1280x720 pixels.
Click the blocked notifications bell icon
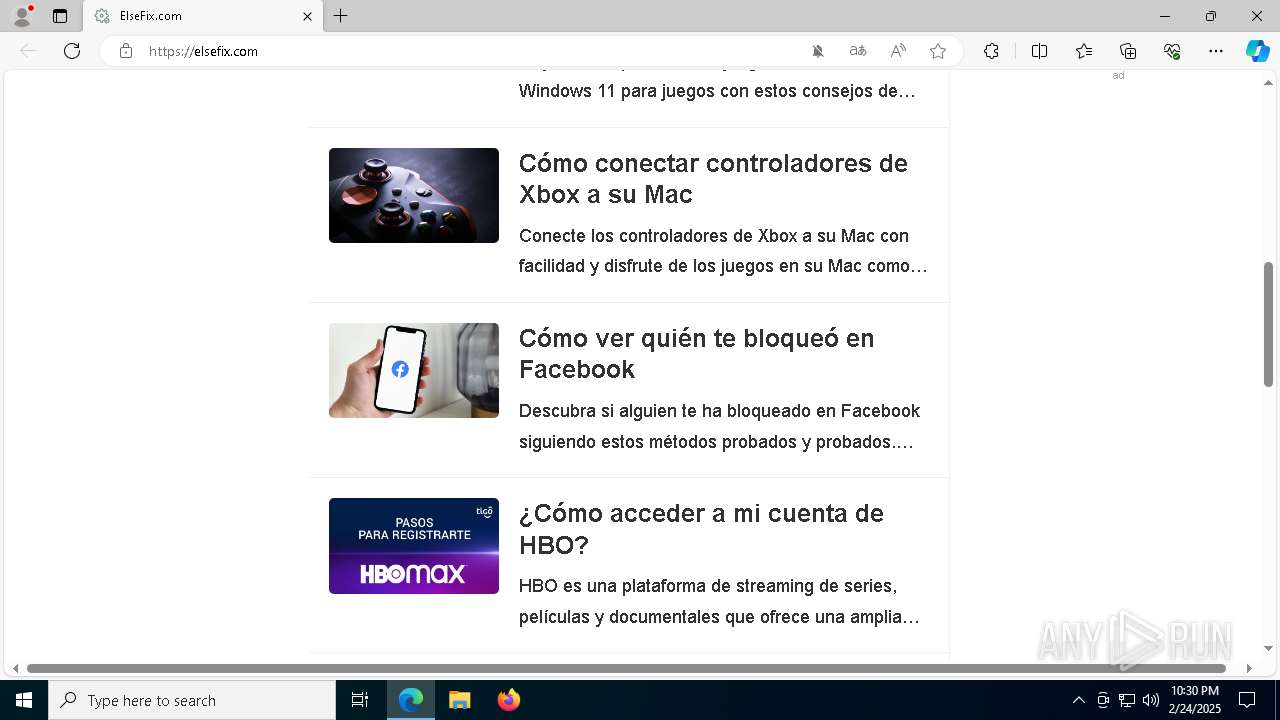point(818,51)
